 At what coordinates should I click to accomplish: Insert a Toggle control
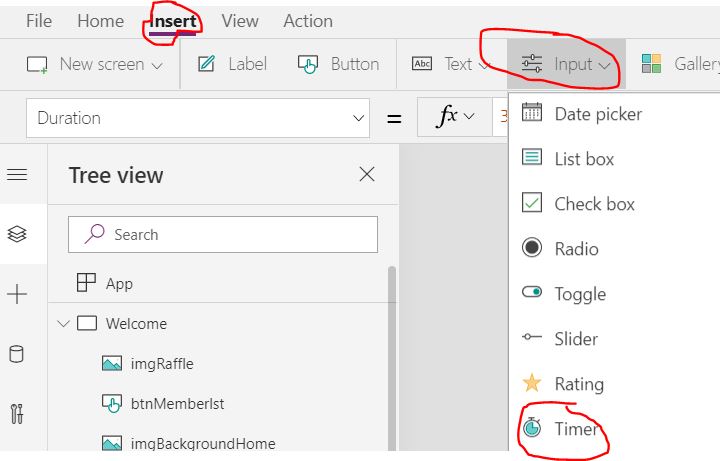pyautogui.click(x=579, y=294)
